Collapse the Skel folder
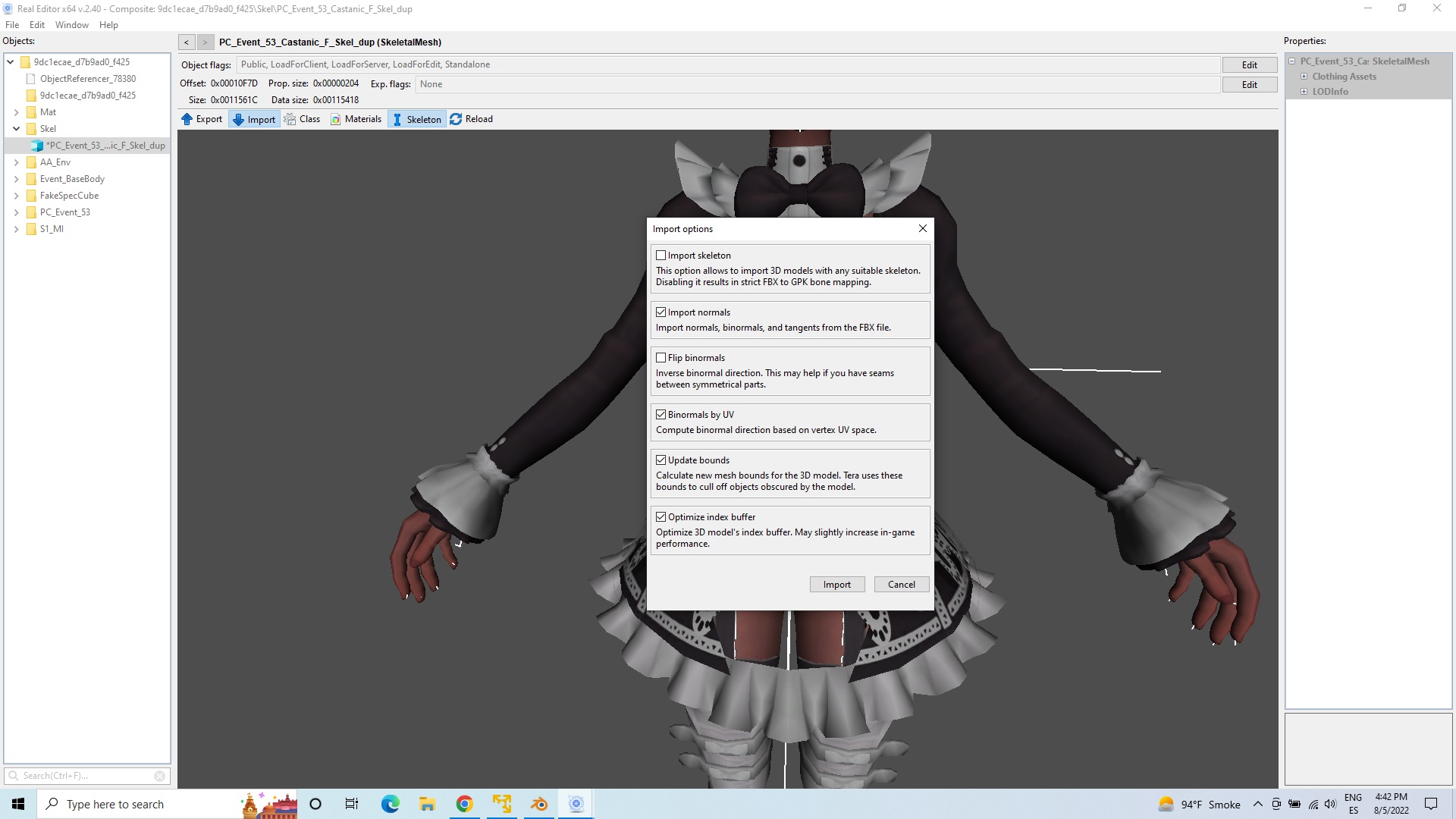This screenshot has height=819, width=1456. click(x=16, y=129)
